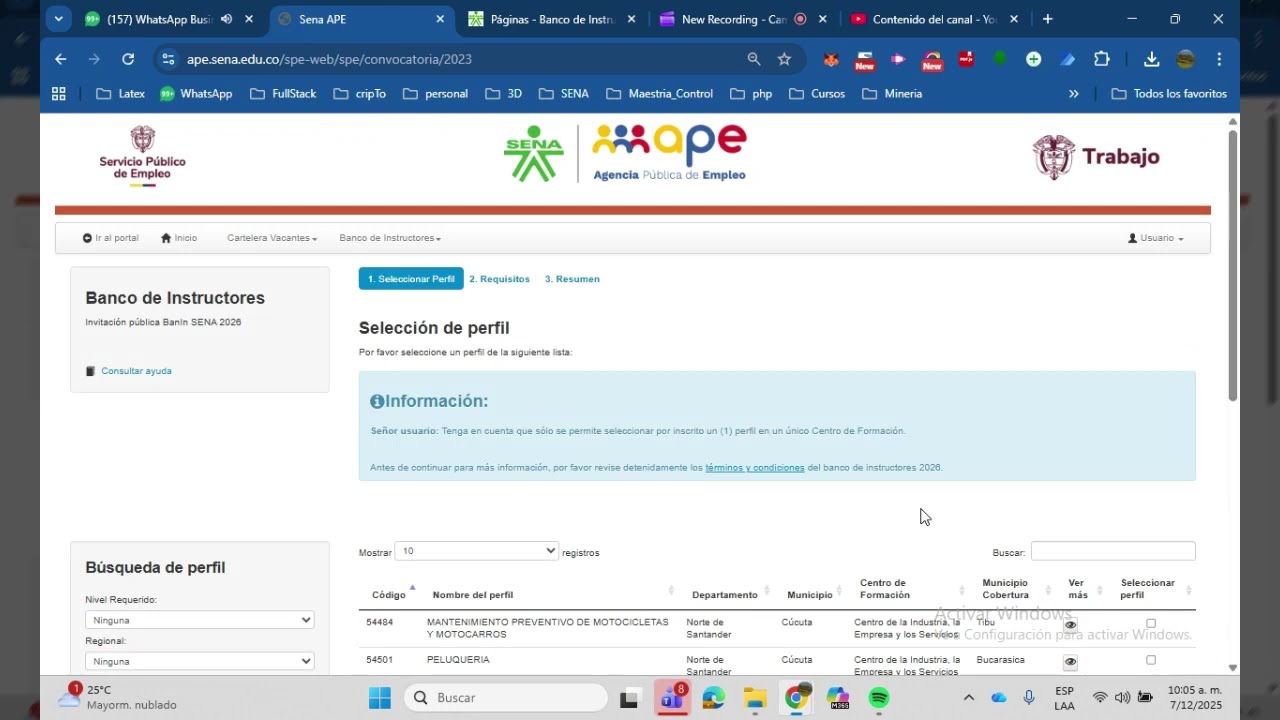Viewport: 1280px width, 720px height.
Task: View more details for PELUQUERIA profile
Action: tap(1070, 662)
